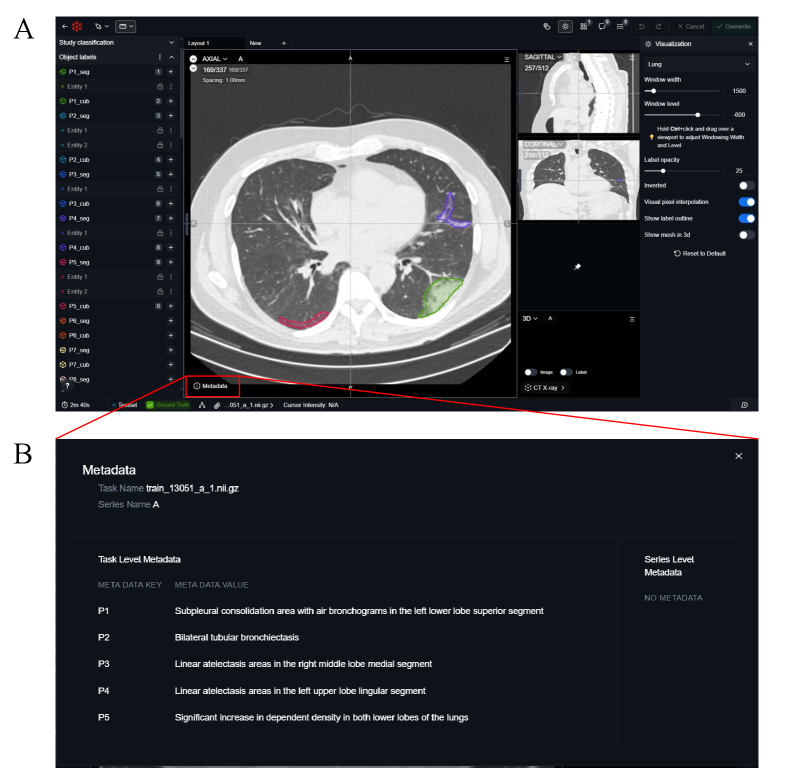Lock Entity 1 under P1_seg

click(x=160, y=86)
